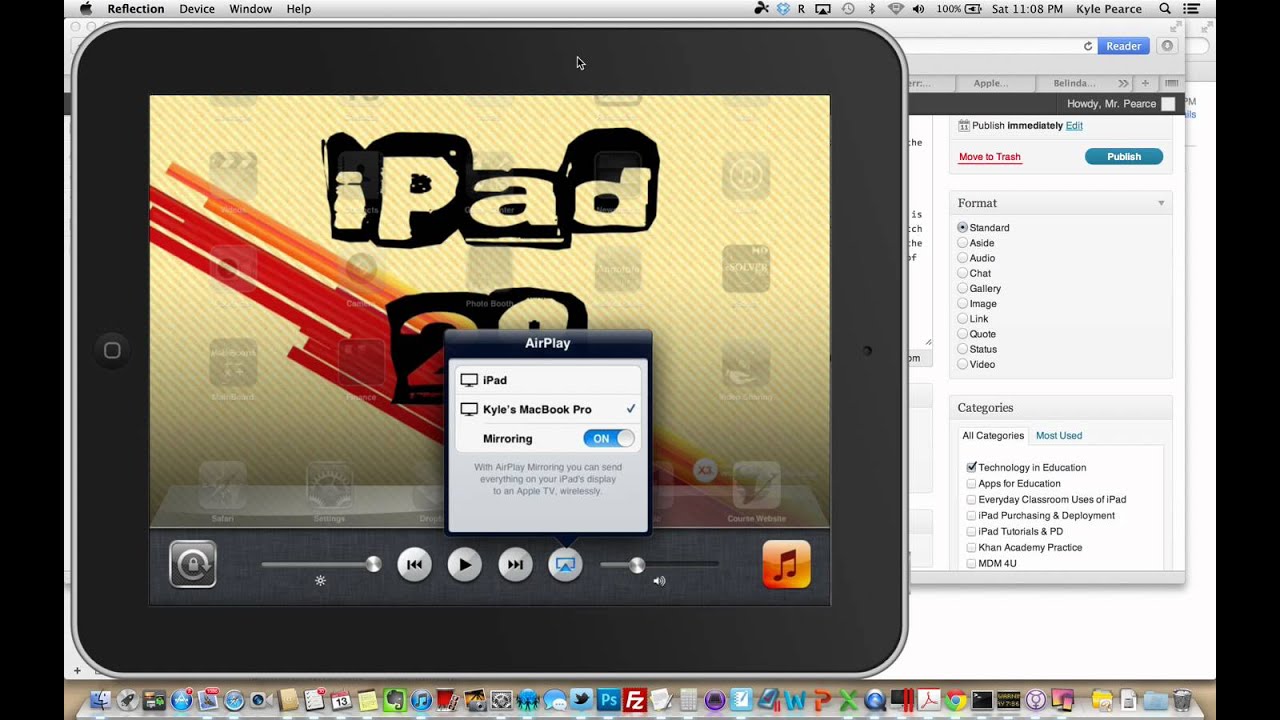Select the Link format
Image resolution: width=1280 pixels, height=720 pixels.
click(x=962, y=319)
